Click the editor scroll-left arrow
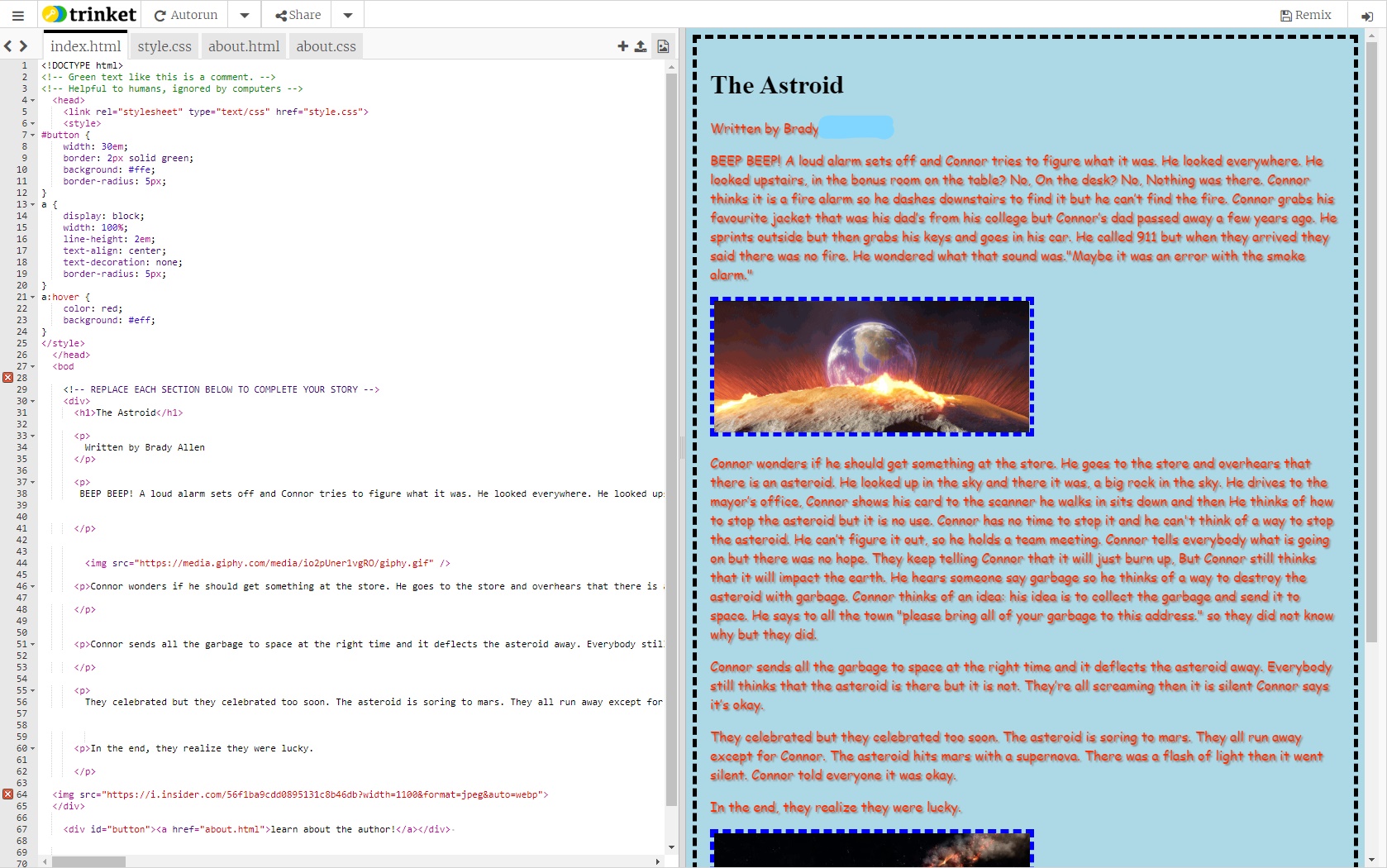1387x868 pixels. pyautogui.click(x=45, y=862)
